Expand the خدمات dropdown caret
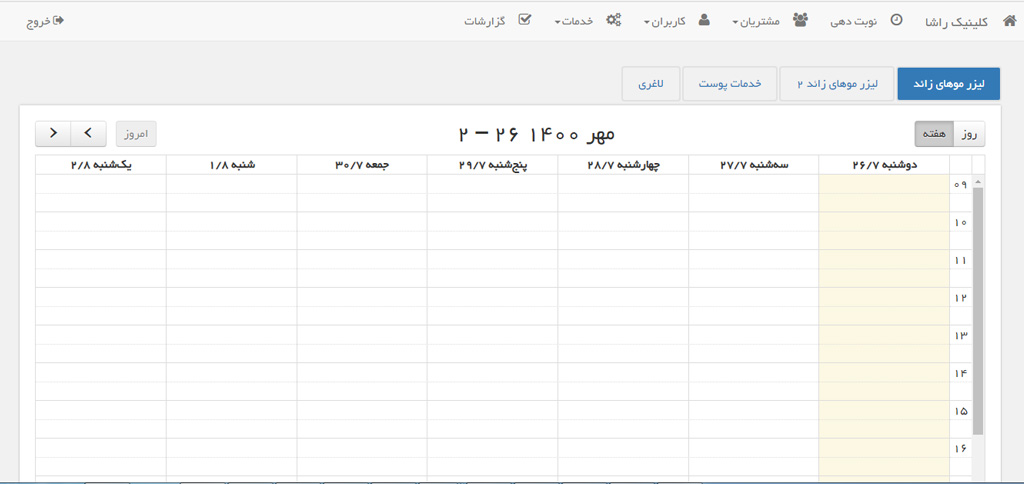Screen dimensions: 1024x484 pyautogui.click(x=557, y=22)
